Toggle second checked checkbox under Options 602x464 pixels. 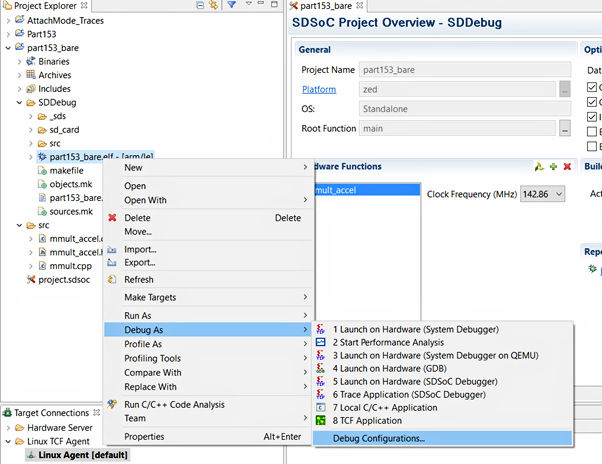tap(592, 102)
